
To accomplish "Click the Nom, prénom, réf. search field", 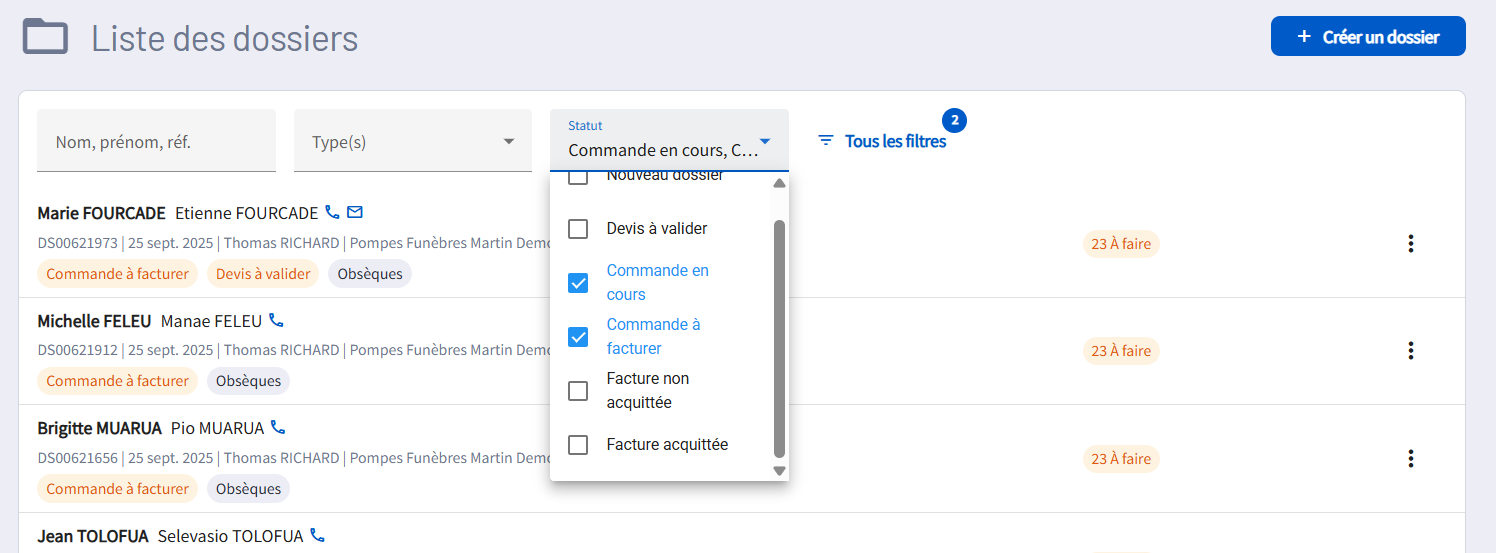I will coord(156,142).
